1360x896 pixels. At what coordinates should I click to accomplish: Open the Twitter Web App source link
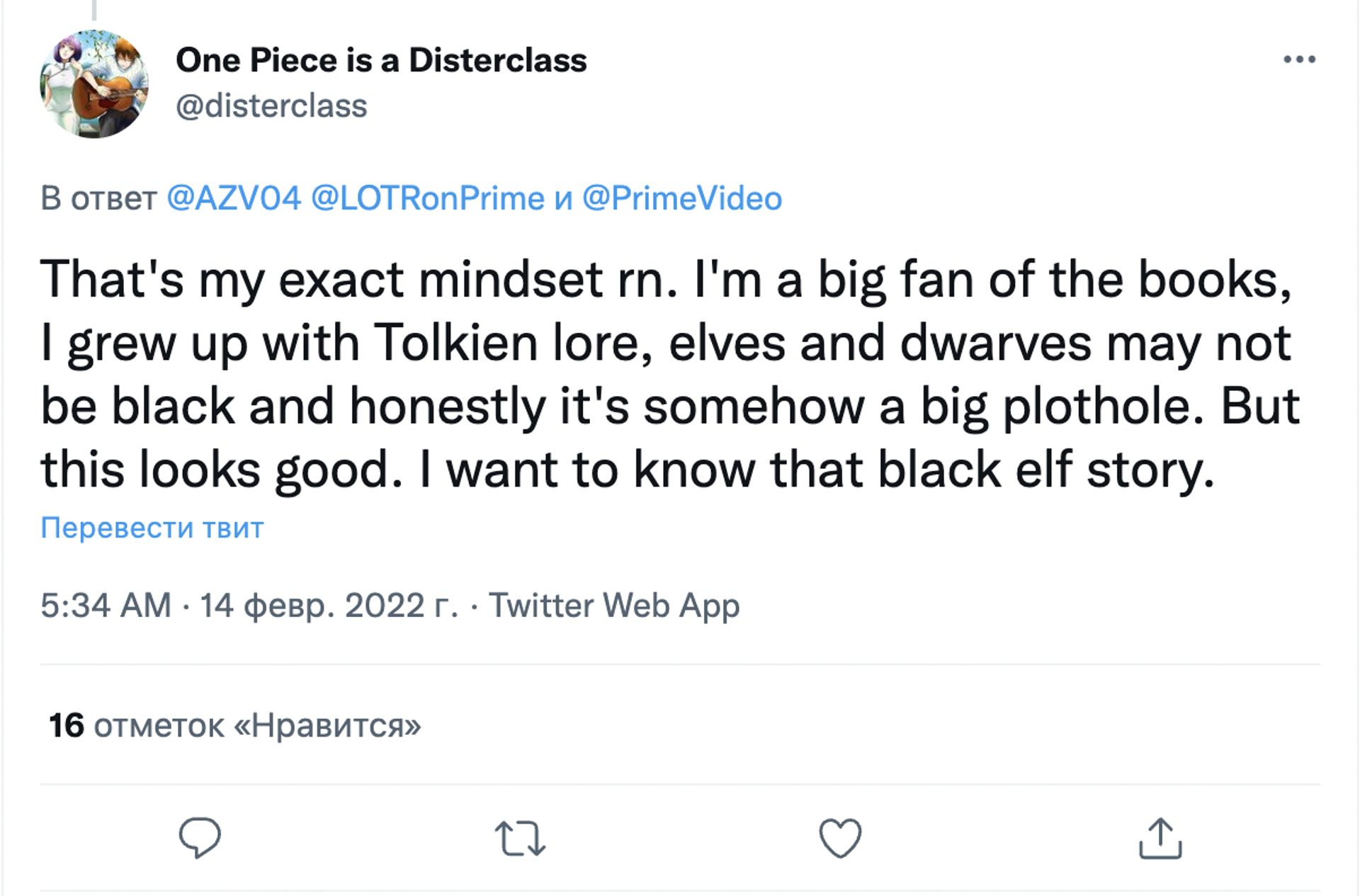pyautogui.click(x=614, y=606)
